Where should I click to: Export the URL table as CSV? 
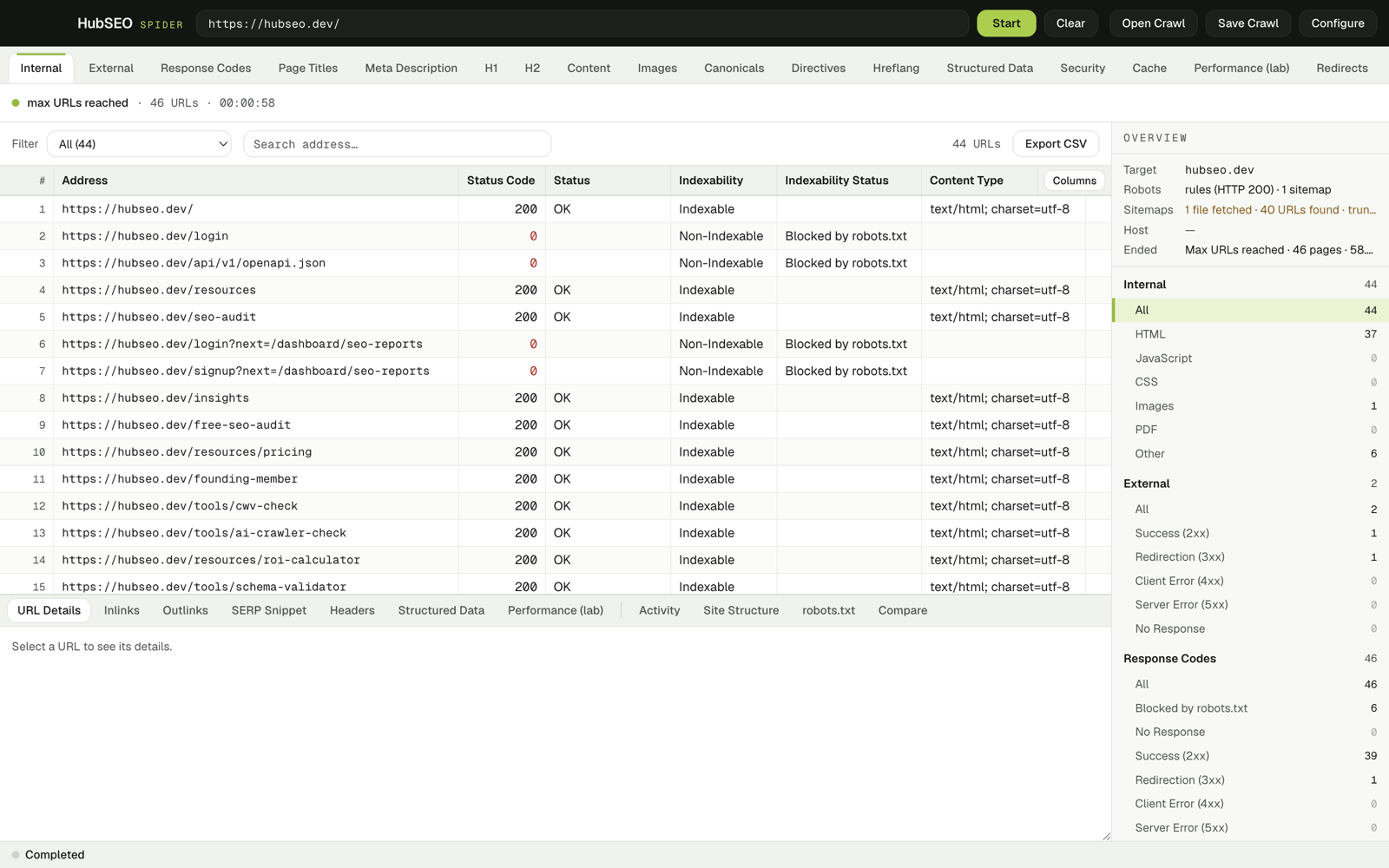pos(1056,144)
